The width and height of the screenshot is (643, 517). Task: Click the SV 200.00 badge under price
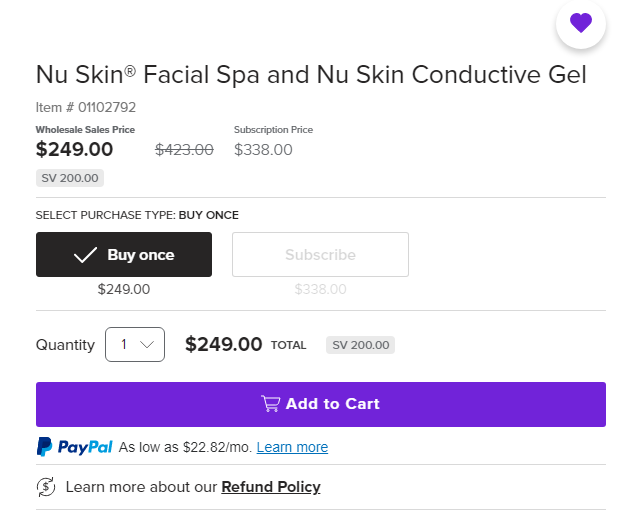click(x=70, y=178)
